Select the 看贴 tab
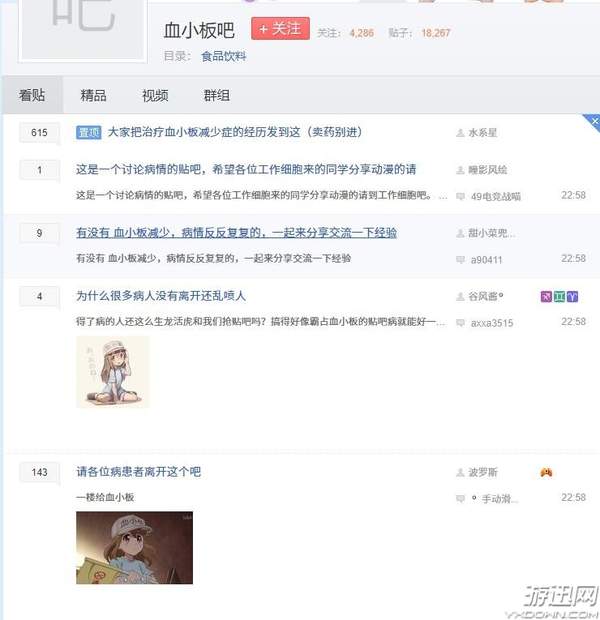 tap(32, 96)
